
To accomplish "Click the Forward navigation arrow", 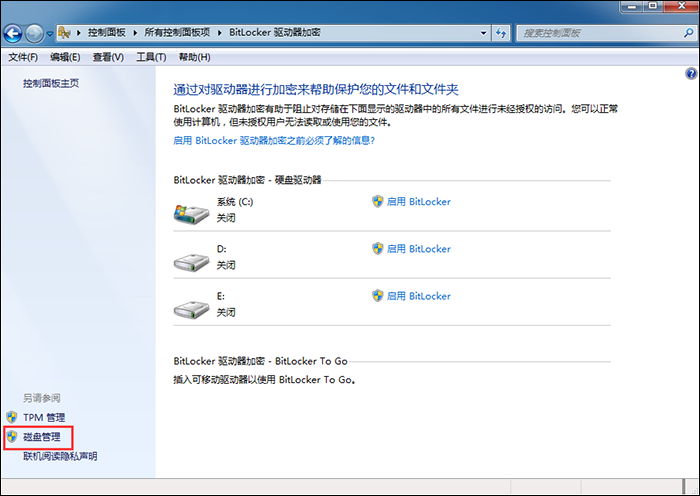I will point(34,33).
